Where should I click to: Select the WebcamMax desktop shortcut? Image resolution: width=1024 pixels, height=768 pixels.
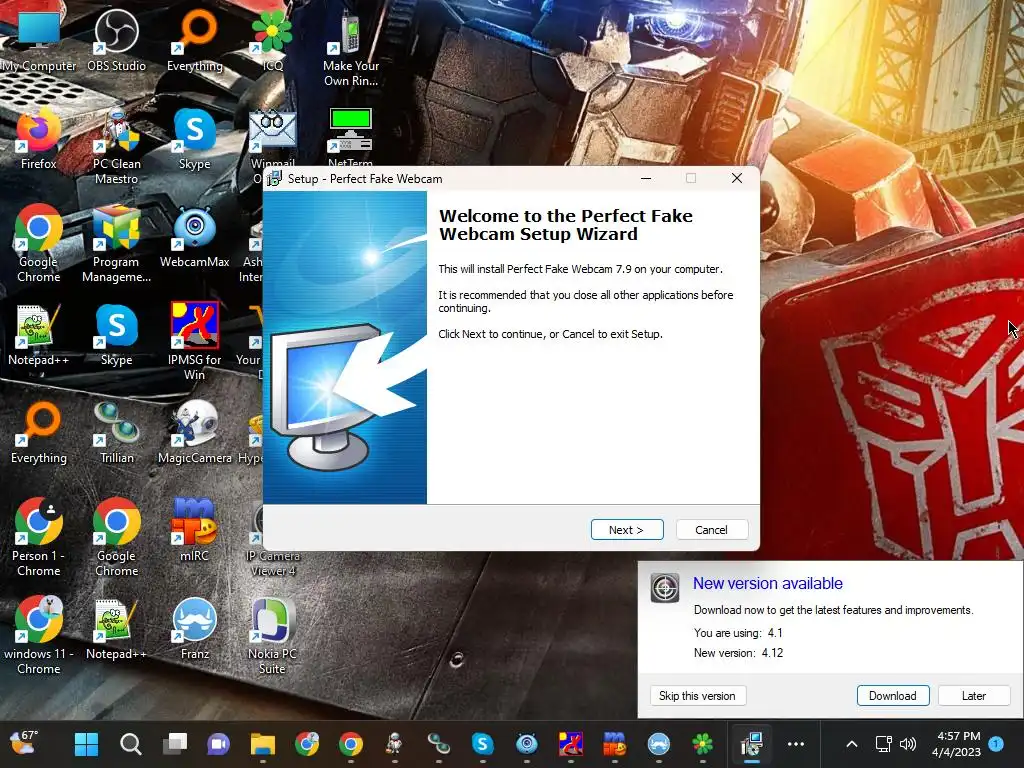click(195, 237)
